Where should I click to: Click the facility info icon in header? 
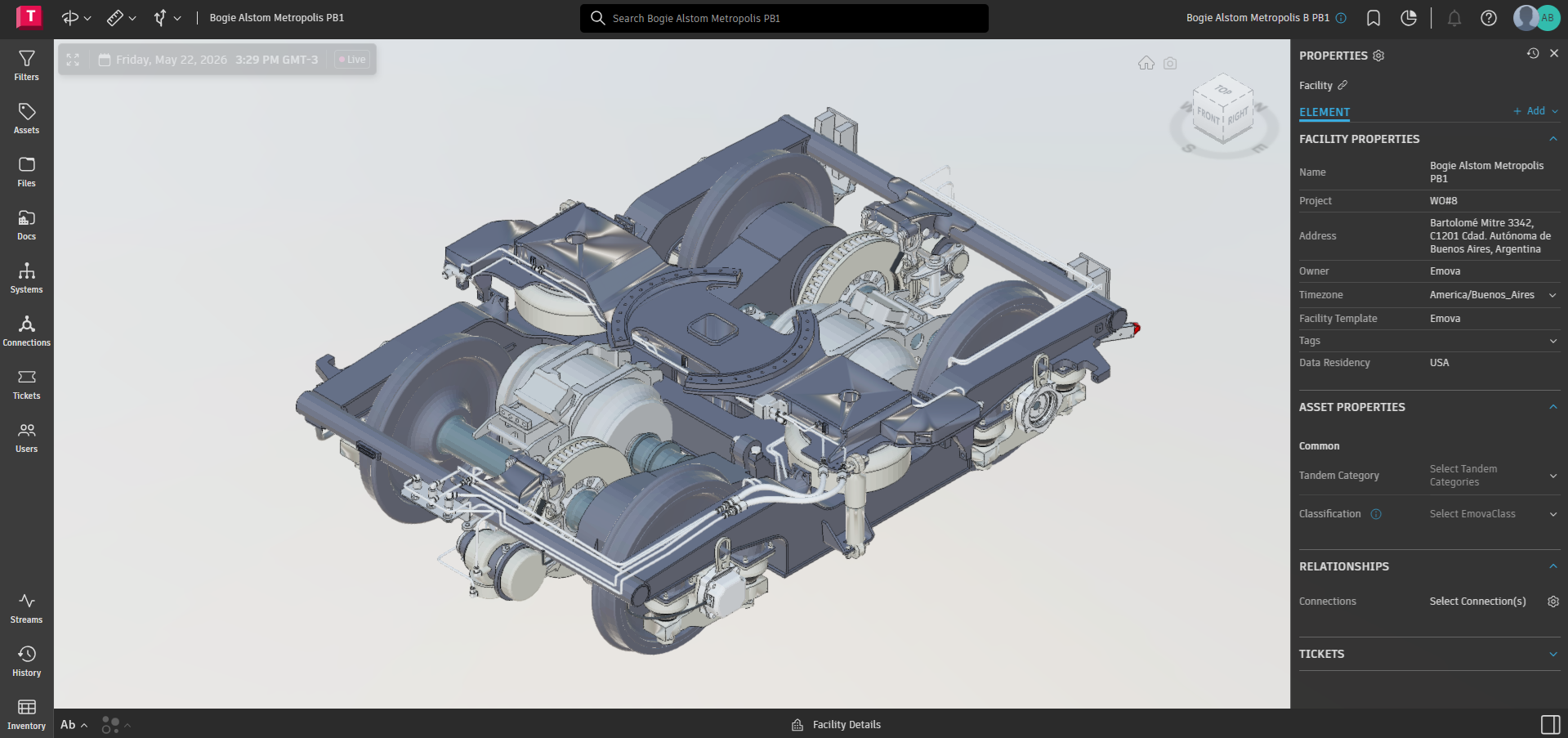(x=1341, y=18)
